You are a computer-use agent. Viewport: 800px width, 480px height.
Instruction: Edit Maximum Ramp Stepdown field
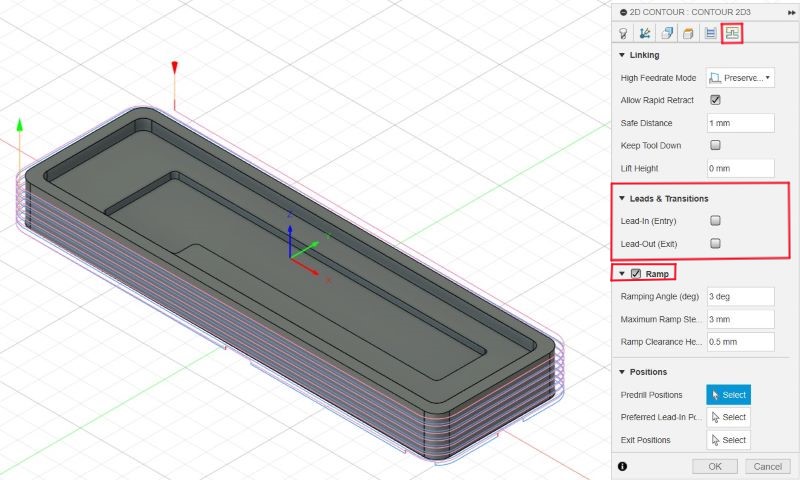pyautogui.click(x=740, y=319)
